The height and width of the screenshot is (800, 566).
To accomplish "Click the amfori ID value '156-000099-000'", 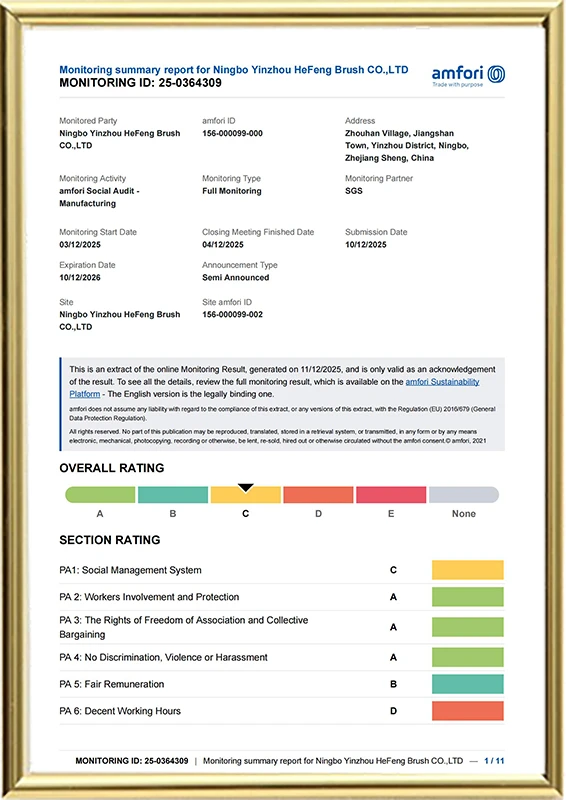I will tap(232, 133).
